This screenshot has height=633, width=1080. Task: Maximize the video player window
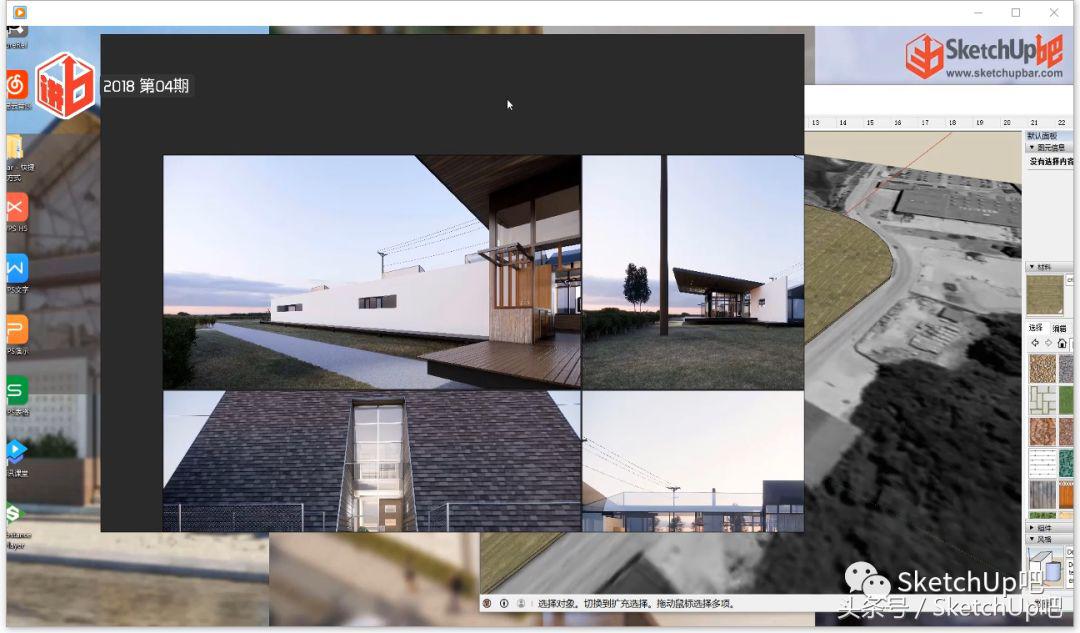[1016, 12]
